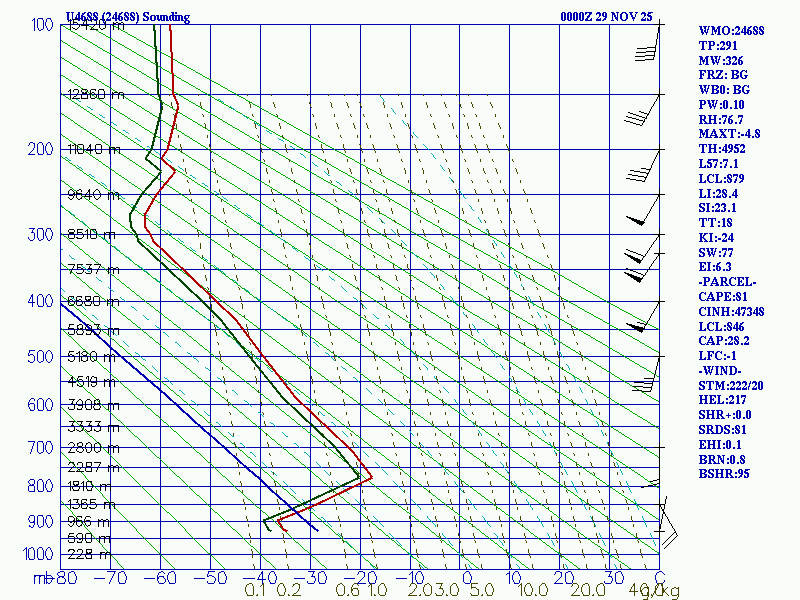Select the 'EHI:0.1' value
800x600 pixels.
click(720, 445)
